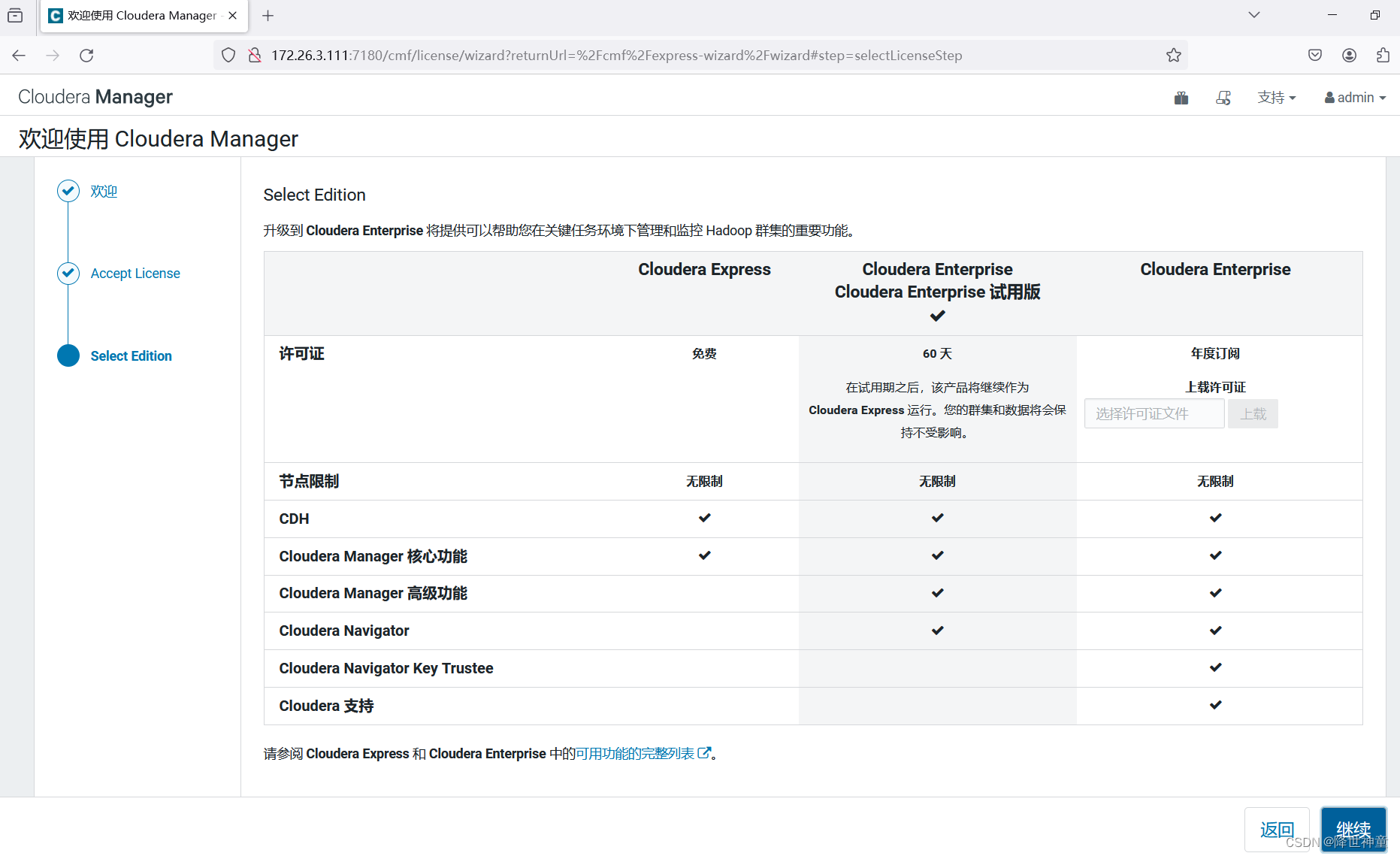Open the Pocket save icon
1400x856 pixels.
[x=1315, y=55]
